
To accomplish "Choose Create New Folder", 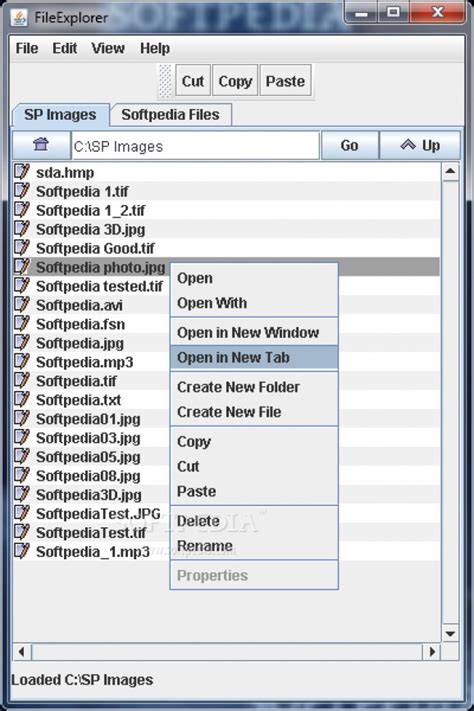I will coord(254,387).
